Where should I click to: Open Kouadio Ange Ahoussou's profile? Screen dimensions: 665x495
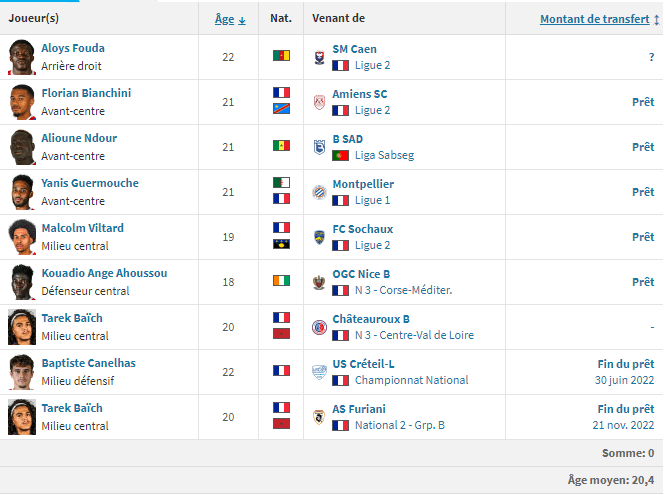tap(104, 273)
